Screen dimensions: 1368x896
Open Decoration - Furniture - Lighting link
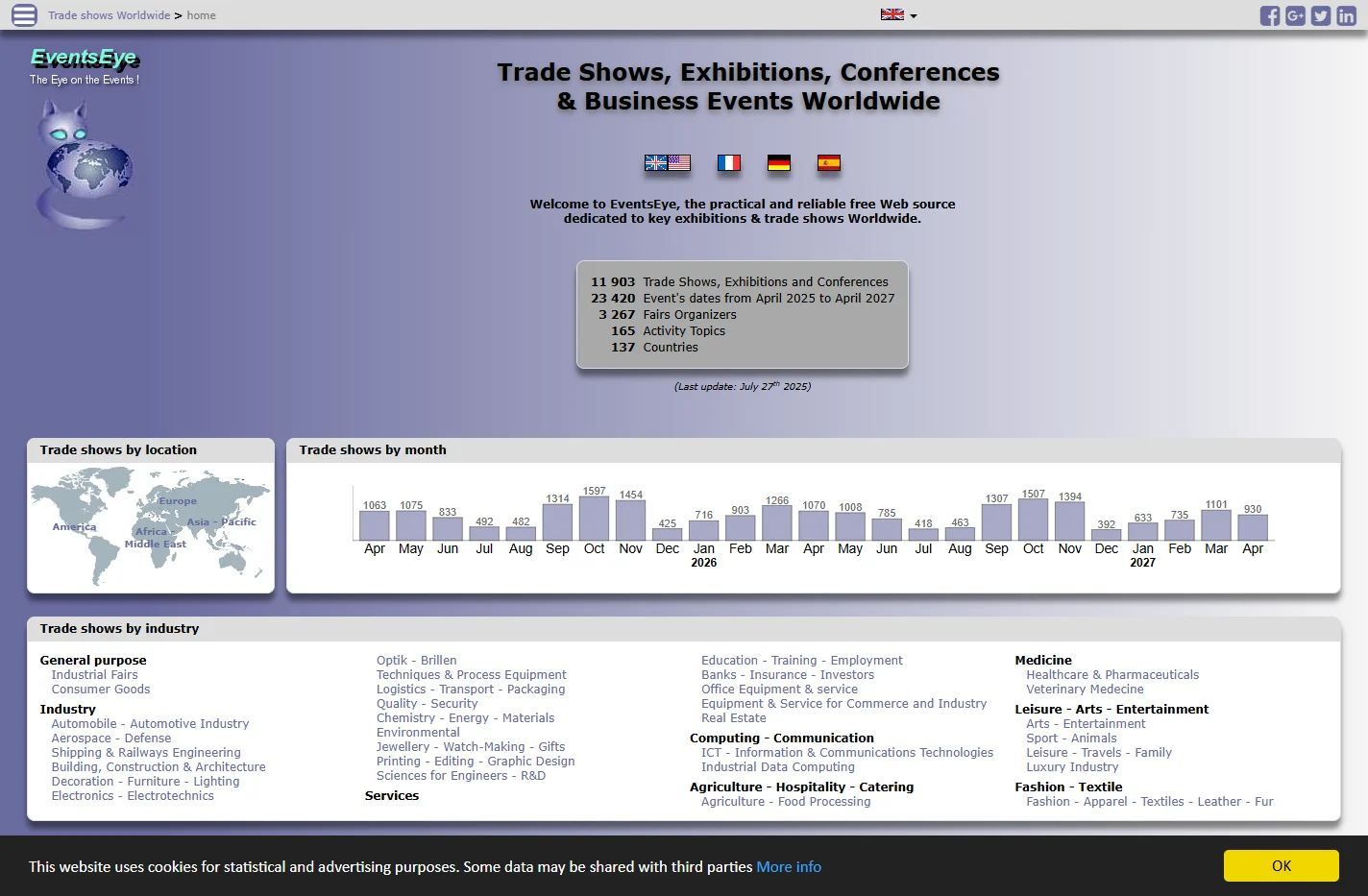point(145,782)
